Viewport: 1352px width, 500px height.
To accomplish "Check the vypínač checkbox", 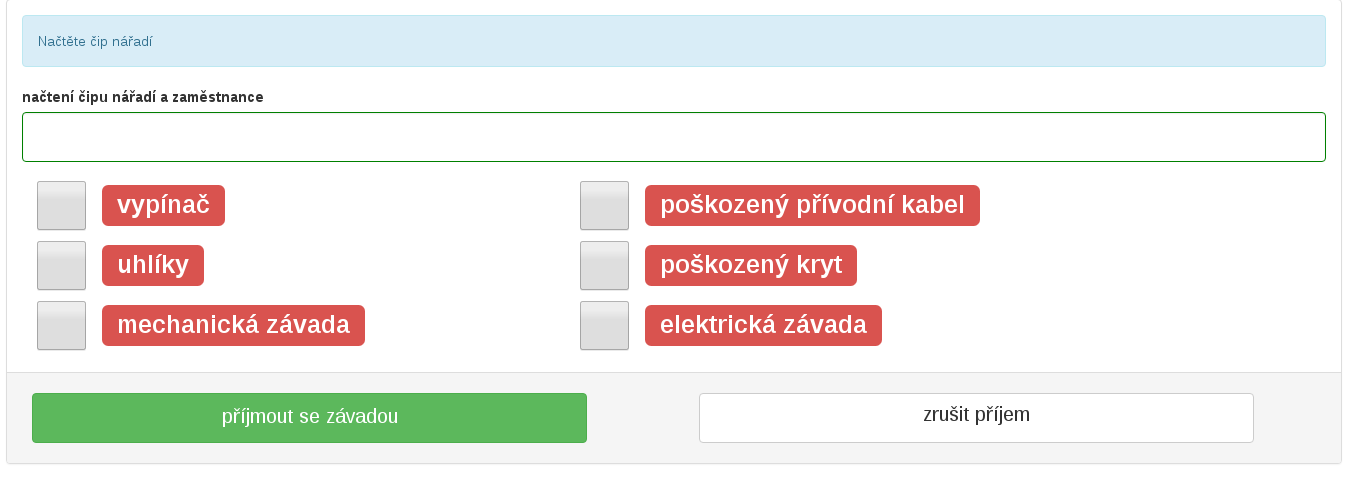I will pos(61,206).
